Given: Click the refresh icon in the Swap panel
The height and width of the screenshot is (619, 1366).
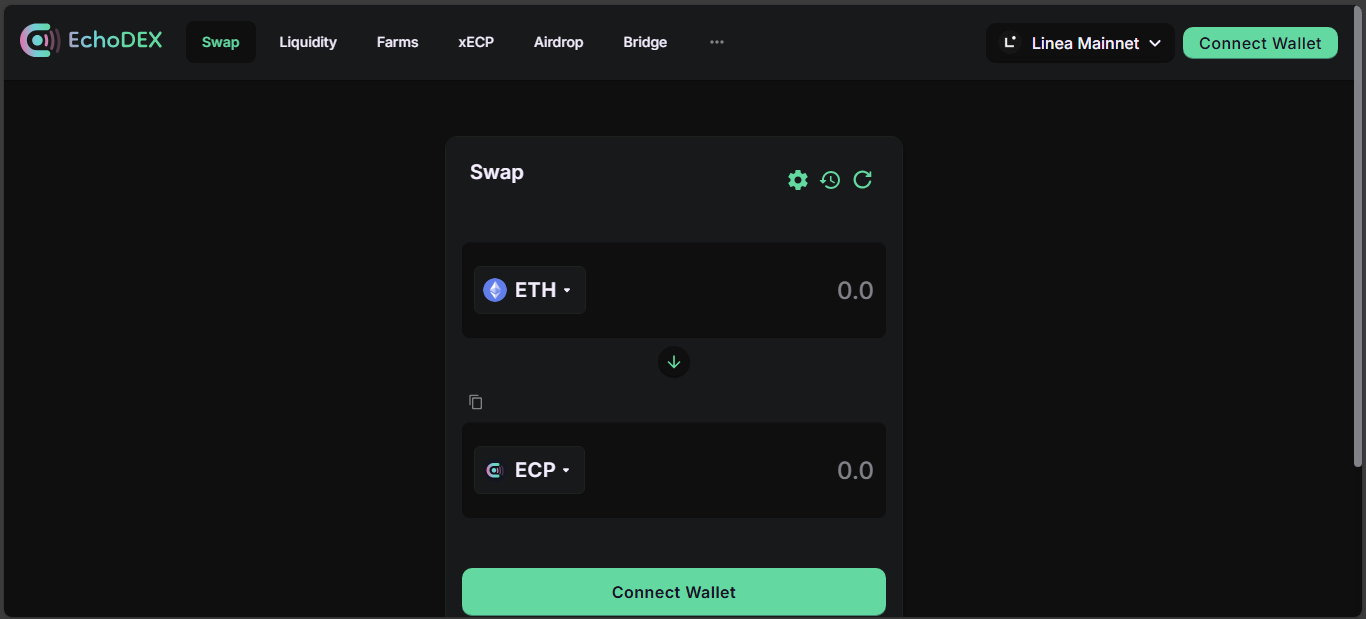Looking at the screenshot, I should coord(863,180).
